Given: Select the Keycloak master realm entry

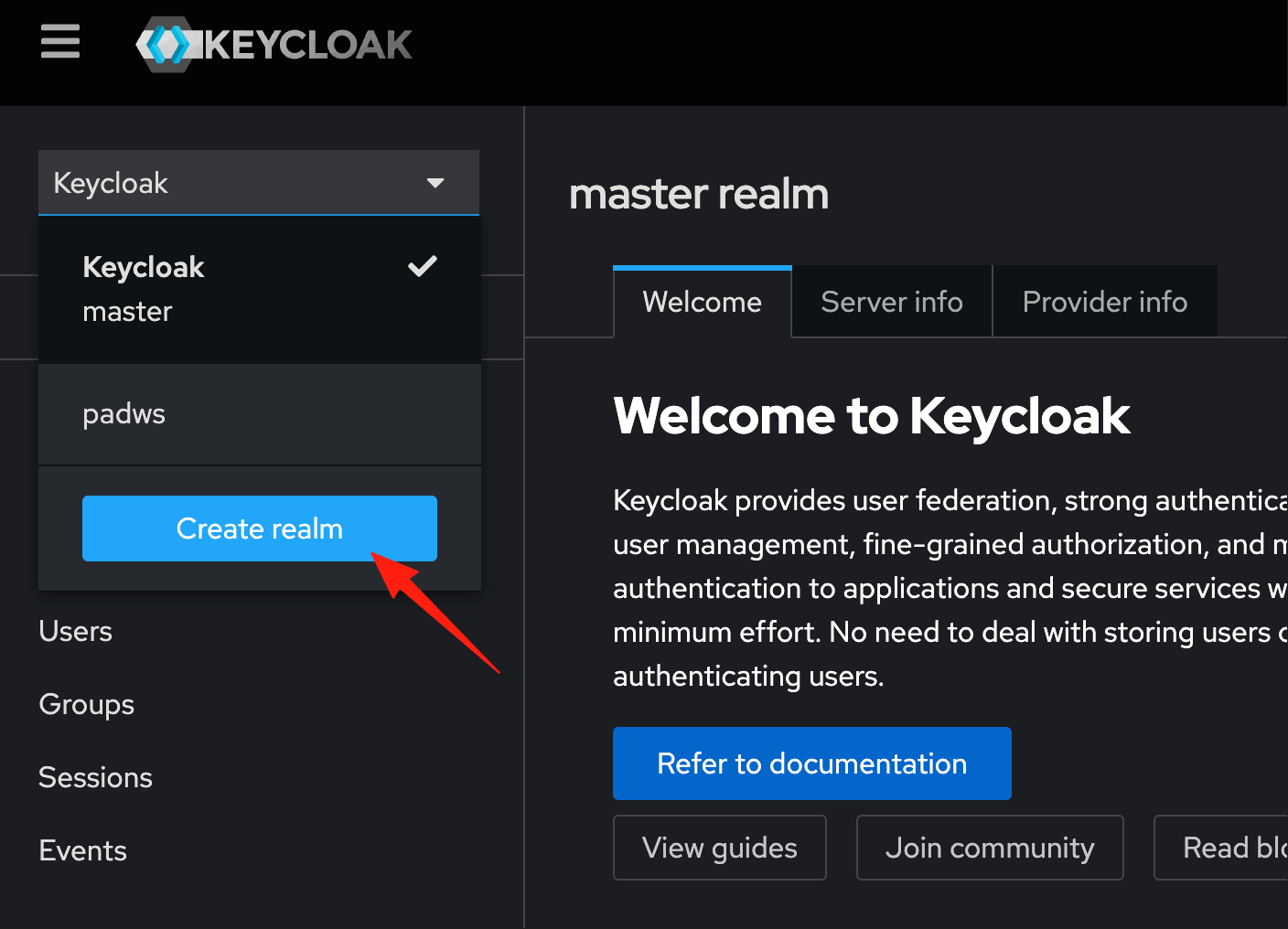Looking at the screenshot, I should pos(260,290).
